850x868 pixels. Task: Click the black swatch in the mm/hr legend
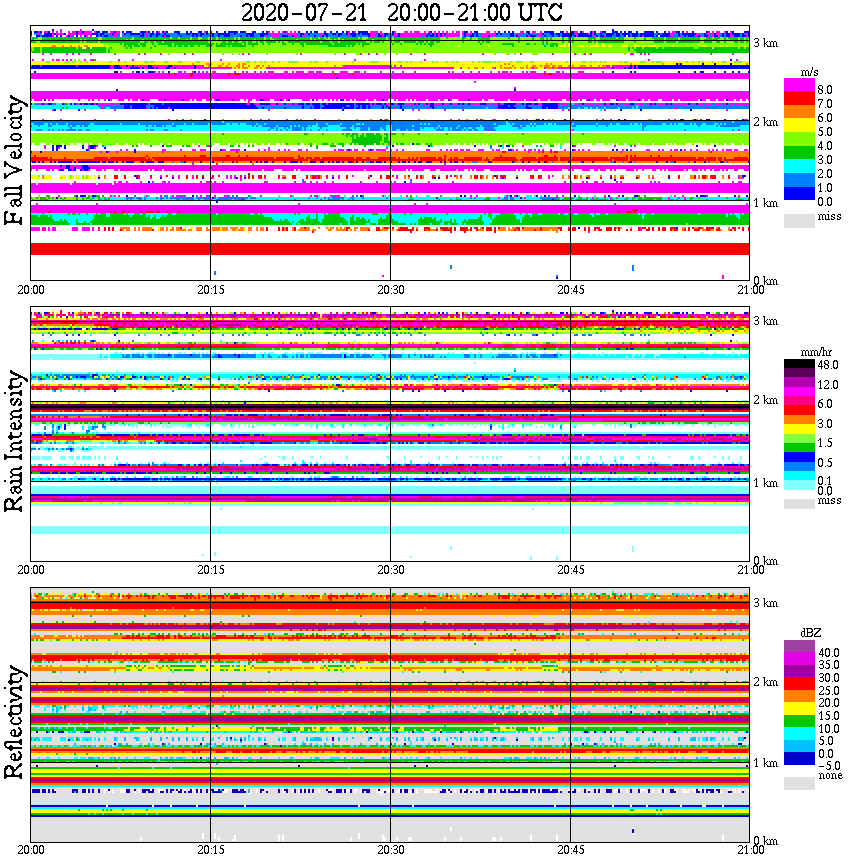(x=799, y=364)
